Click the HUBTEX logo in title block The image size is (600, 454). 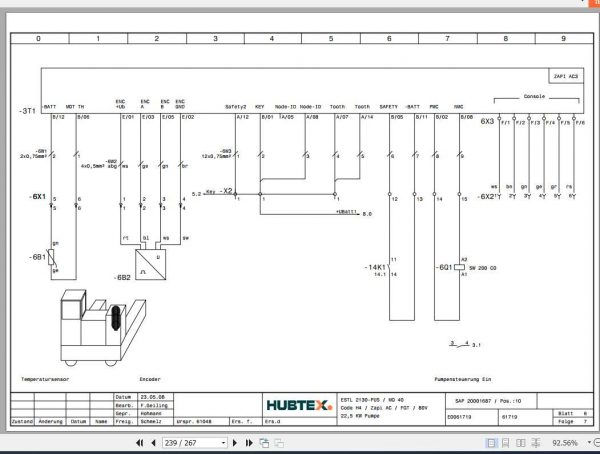click(x=299, y=405)
